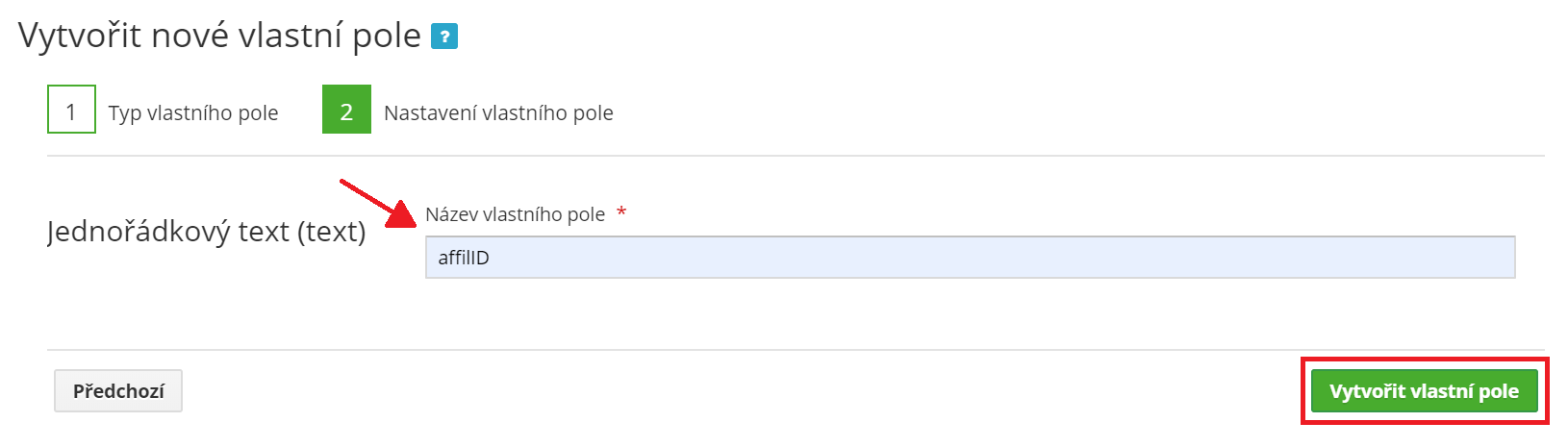Focus the 'Název vlastního pole' input field
This screenshot has height=447, width=1568.
[970, 258]
